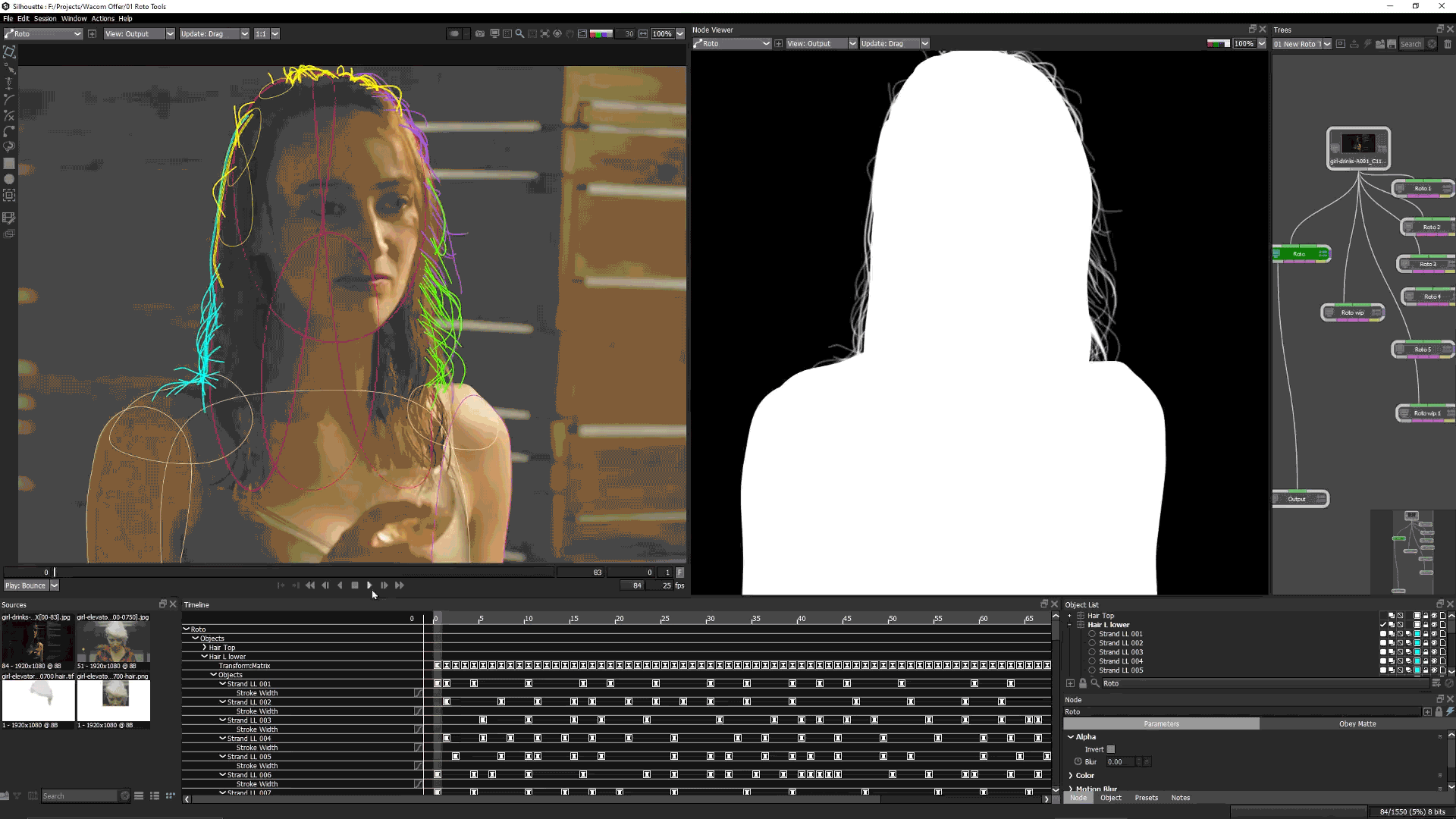Select the Transform tool in left toolbar
1456x819 pixels.
(x=9, y=52)
